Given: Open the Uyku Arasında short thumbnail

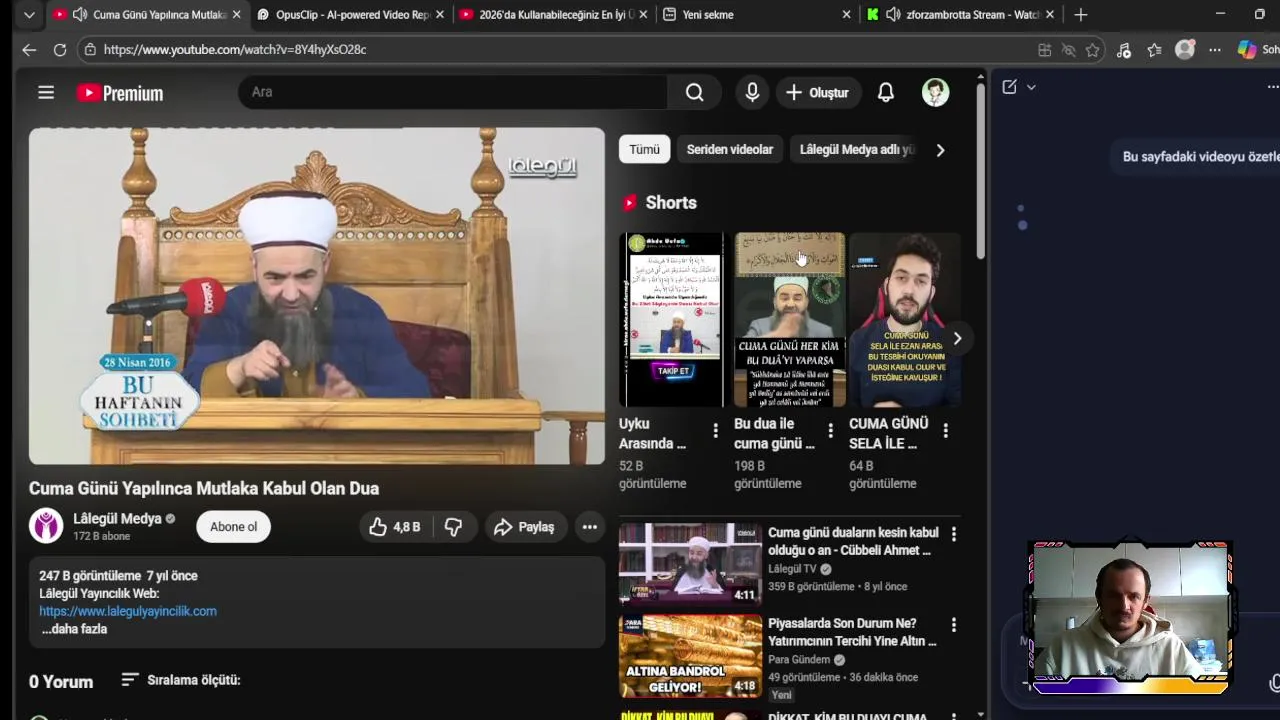Looking at the screenshot, I should click(674, 320).
